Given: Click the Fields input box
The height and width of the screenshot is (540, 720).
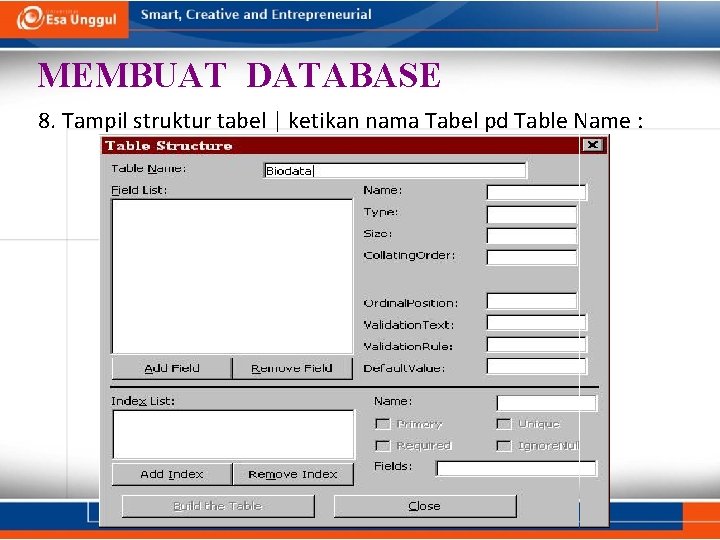Looking at the screenshot, I should tap(516, 468).
